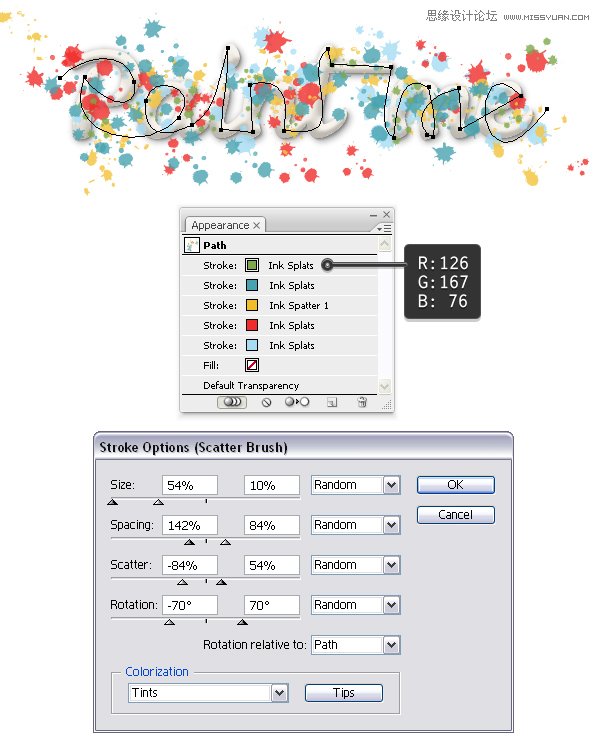Click the left Rotation slider handle
Viewport: 600px width, 750px height.
click(x=169, y=622)
